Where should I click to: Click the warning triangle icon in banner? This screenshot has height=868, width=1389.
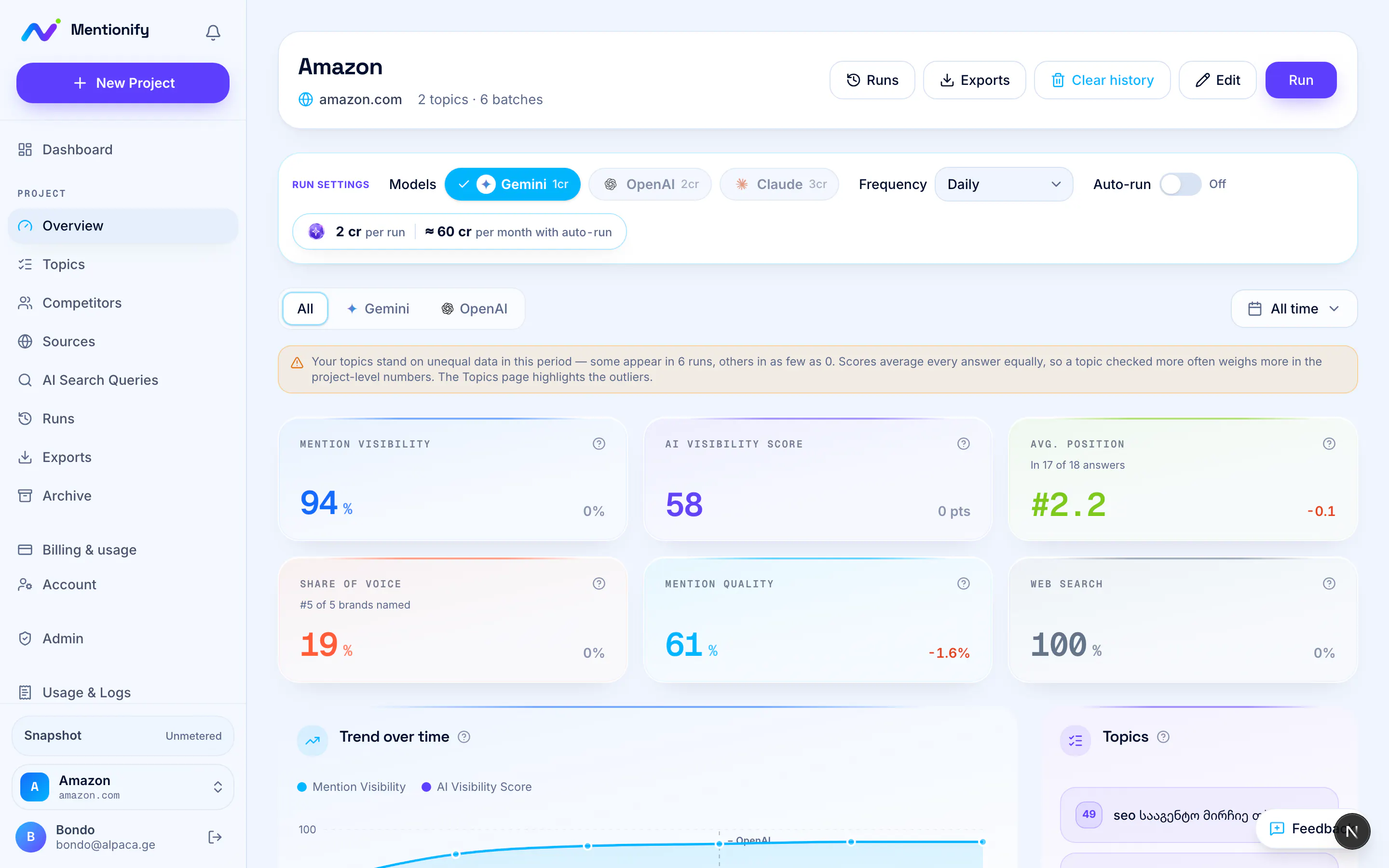click(x=297, y=362)
